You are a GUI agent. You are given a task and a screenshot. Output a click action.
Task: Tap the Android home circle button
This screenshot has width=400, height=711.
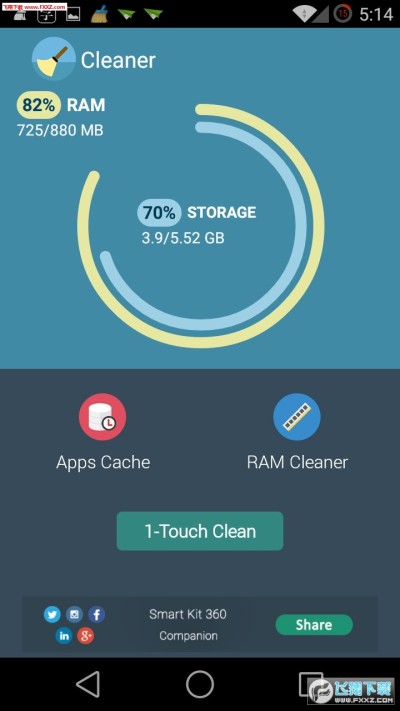200,684
